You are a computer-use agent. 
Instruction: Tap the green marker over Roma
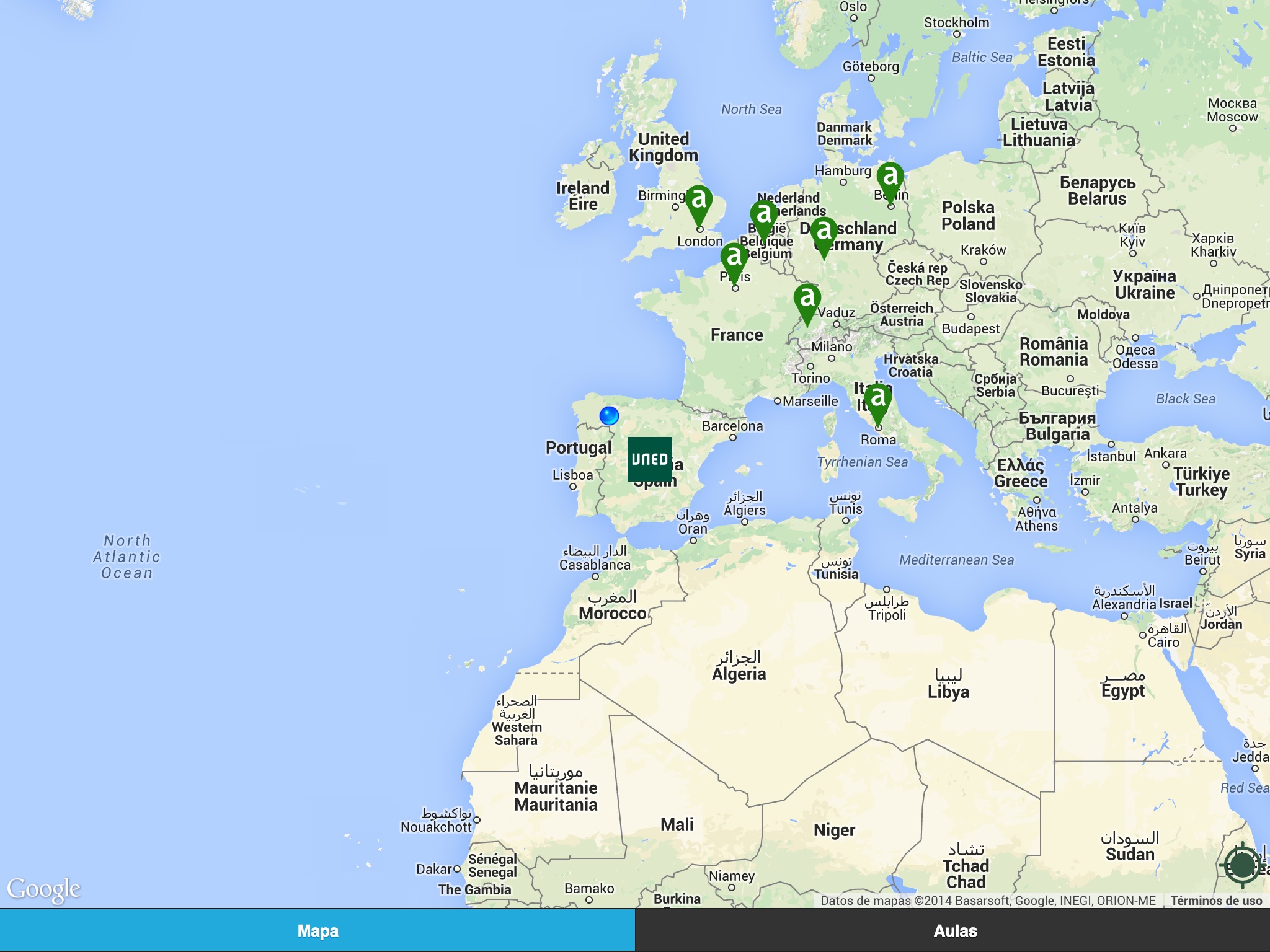pos(878,399)
